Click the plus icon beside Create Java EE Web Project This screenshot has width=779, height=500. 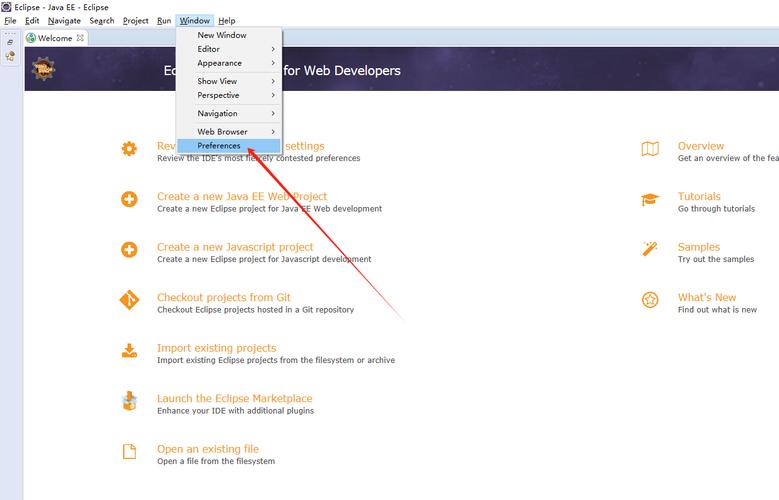tap(129, 199)
